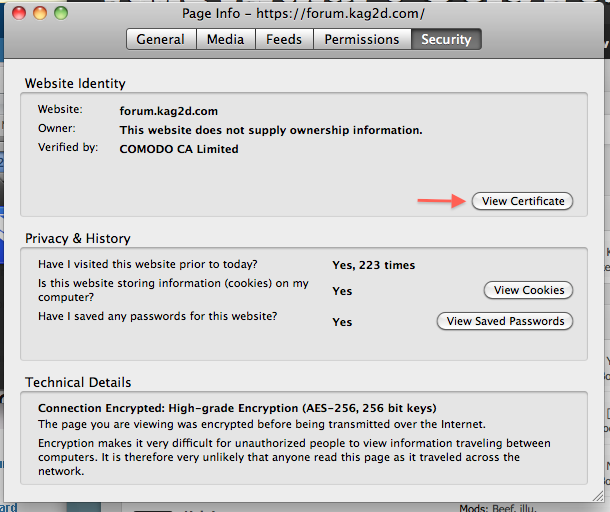Click the Page Info window title
Viewport: 610px width, 512px height.
tap(304, 14)
